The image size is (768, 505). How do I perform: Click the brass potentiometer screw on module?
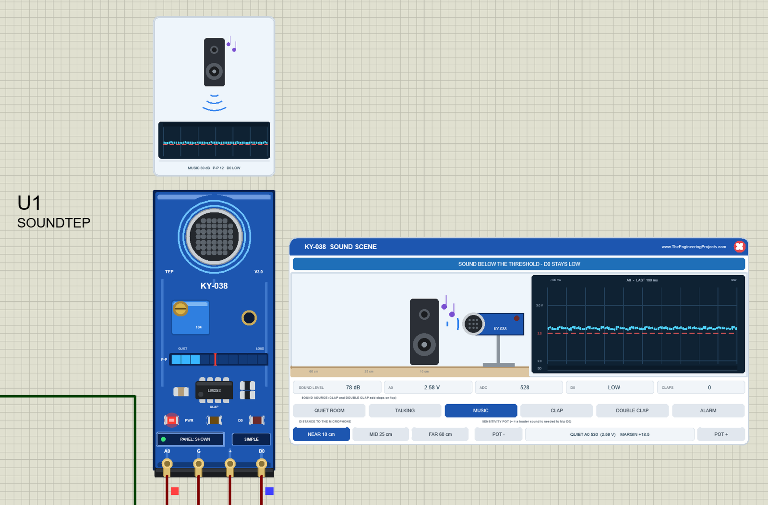pyautogui.click(x=180, y=309)
